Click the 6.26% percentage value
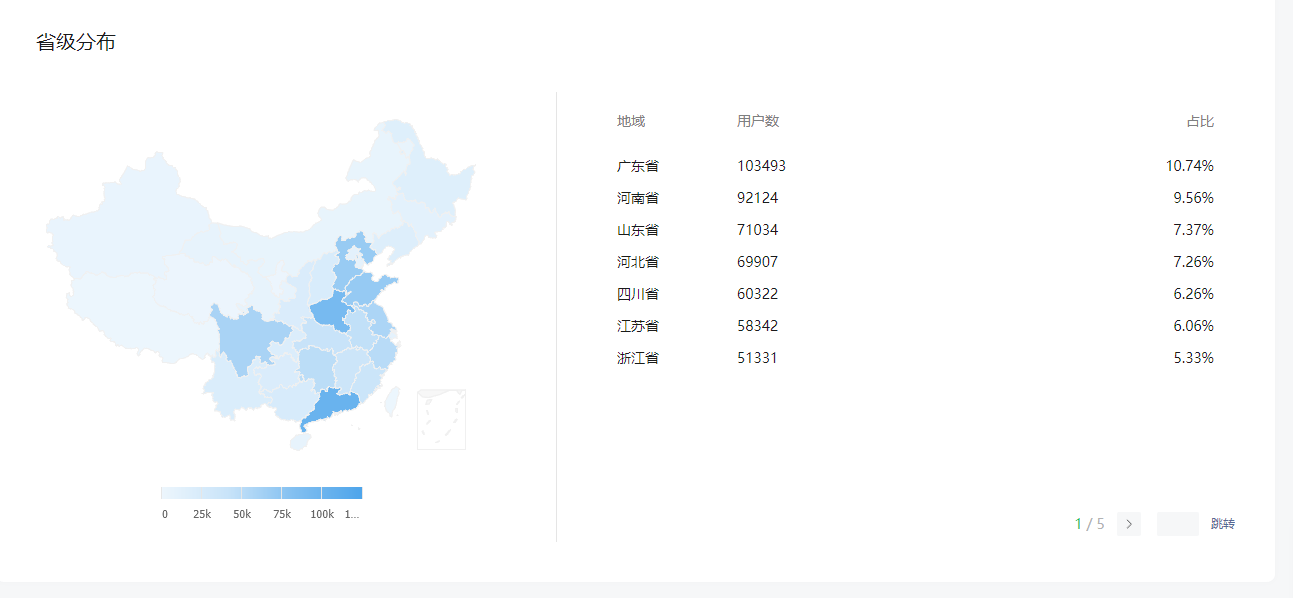The height and width of the screenshot is (598, 1293). [1194, 294]
